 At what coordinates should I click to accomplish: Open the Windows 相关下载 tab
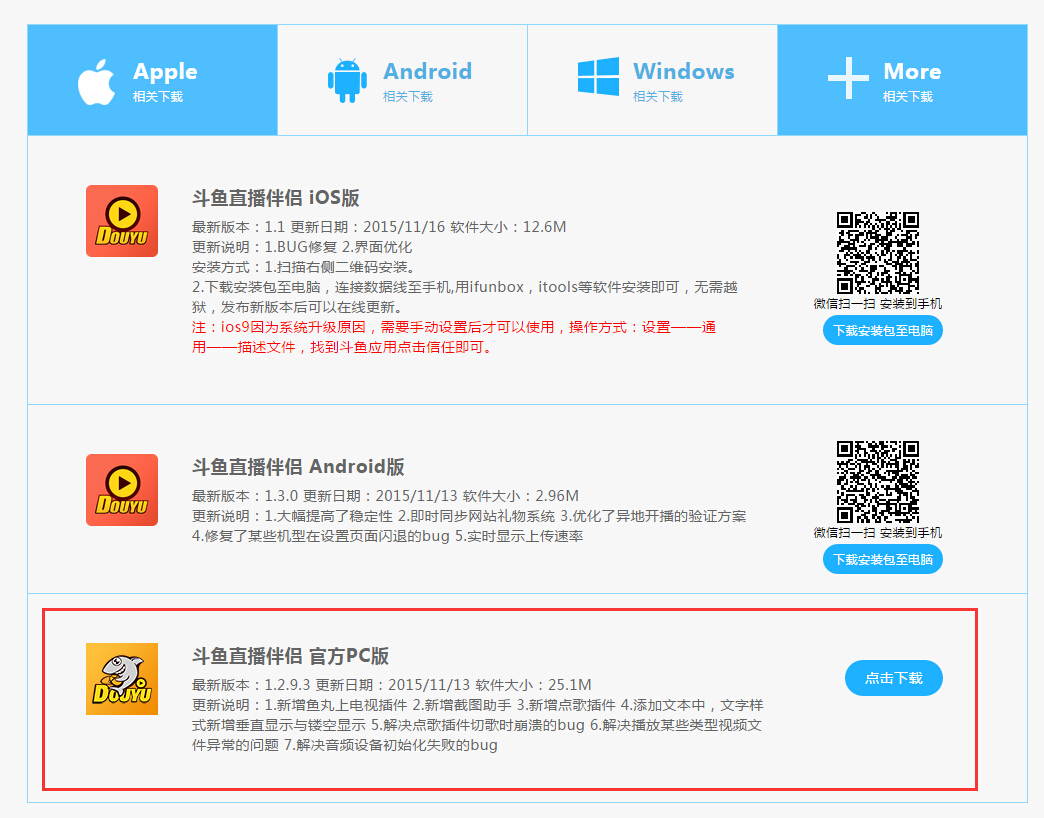[x=652, y=79]
